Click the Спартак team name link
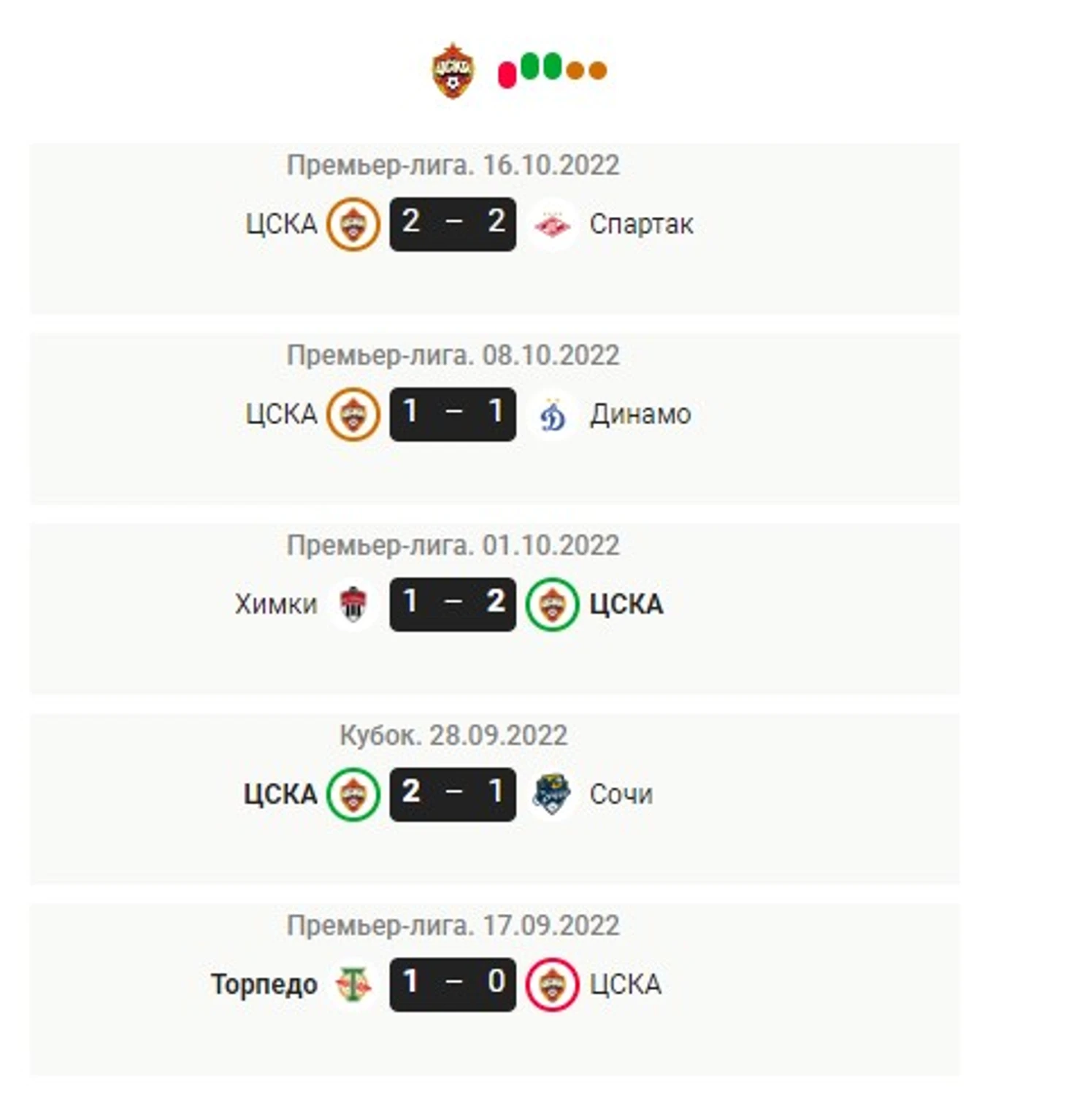The width and height of the screenshot is (1066, 1120). point(641,224)
